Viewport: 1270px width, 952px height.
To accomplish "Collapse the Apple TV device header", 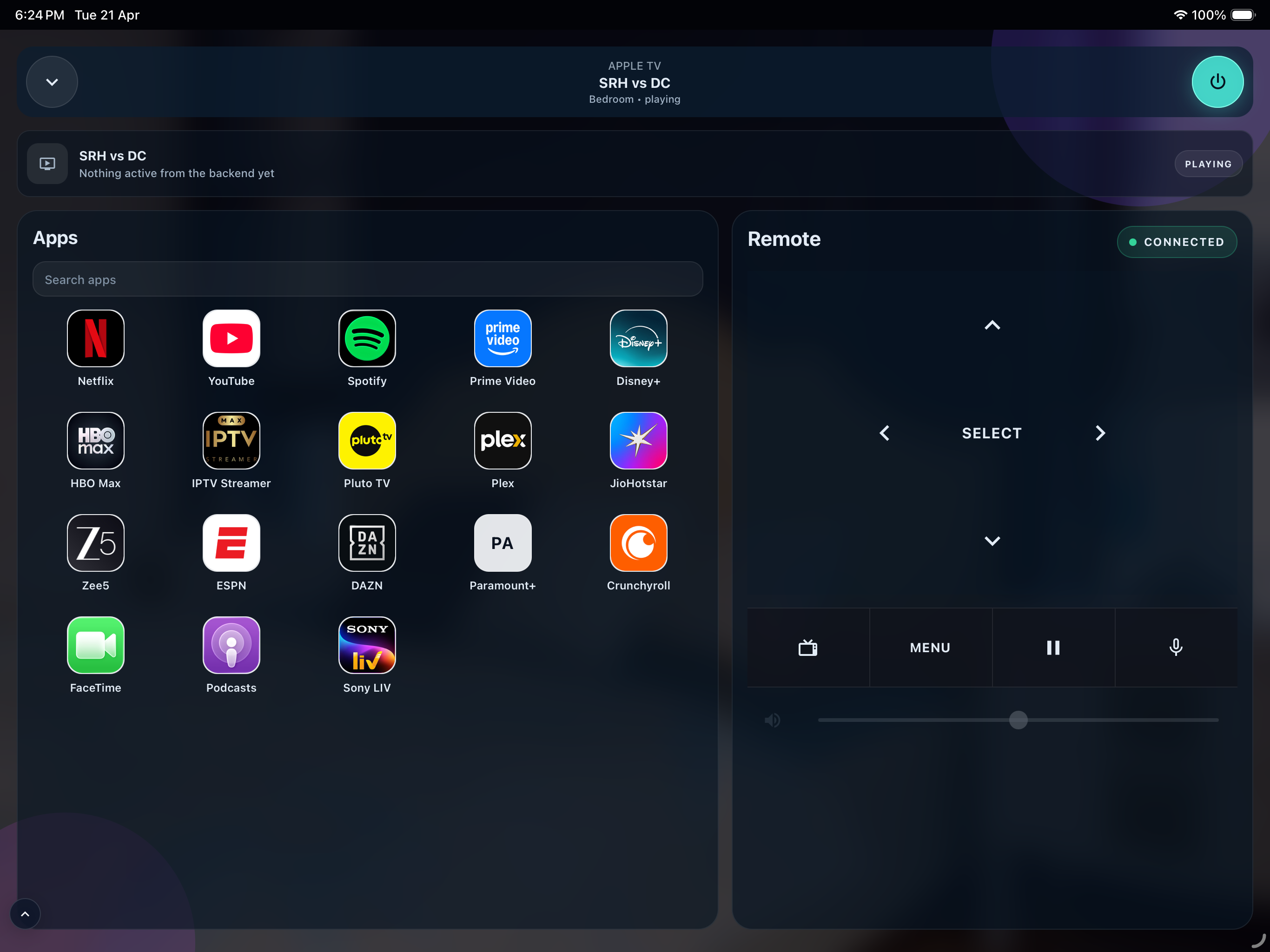I will (x=52, y=81).
